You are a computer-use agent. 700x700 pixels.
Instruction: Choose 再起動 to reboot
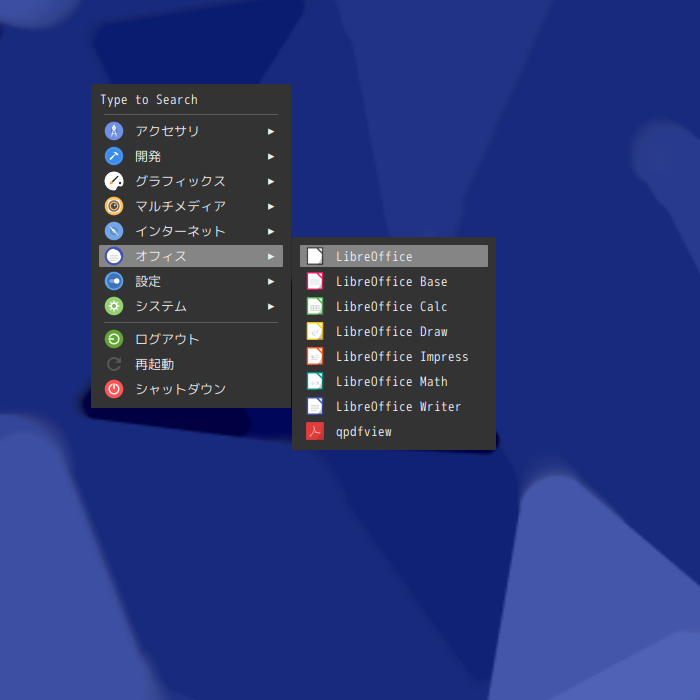coord(191,364)
